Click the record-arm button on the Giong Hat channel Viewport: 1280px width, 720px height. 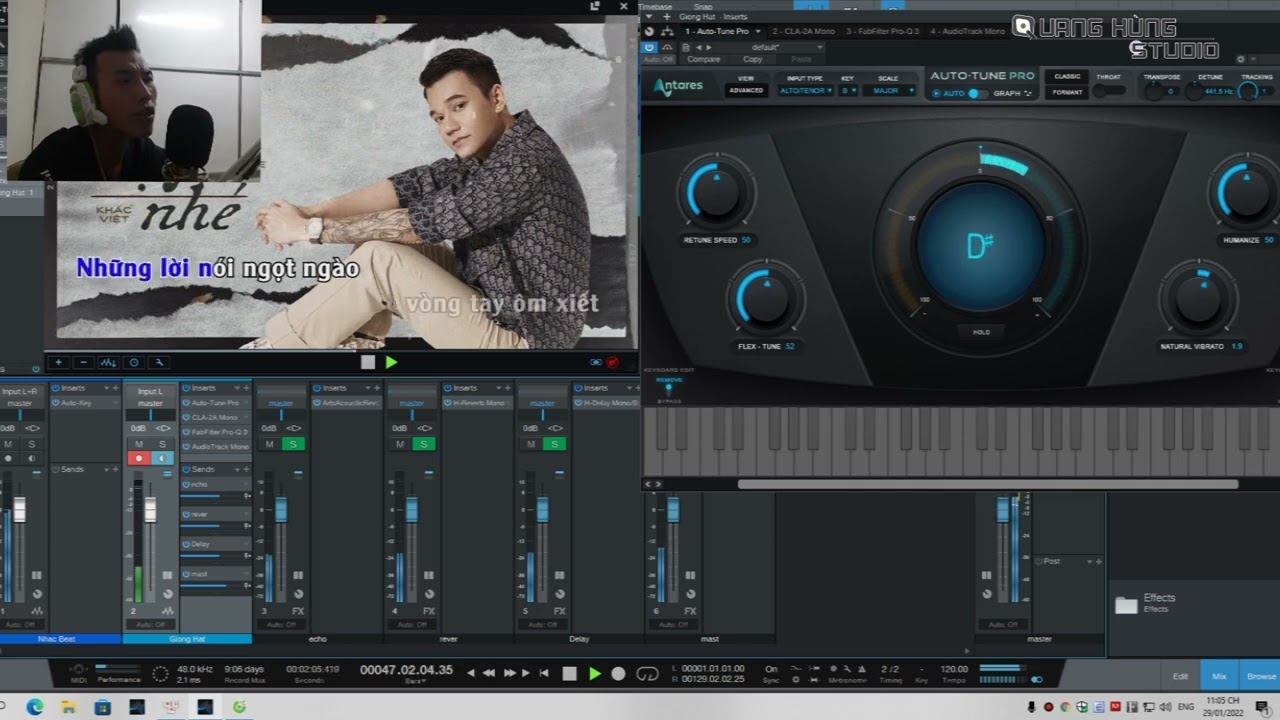pyautogui.click(x=139, y=458)
